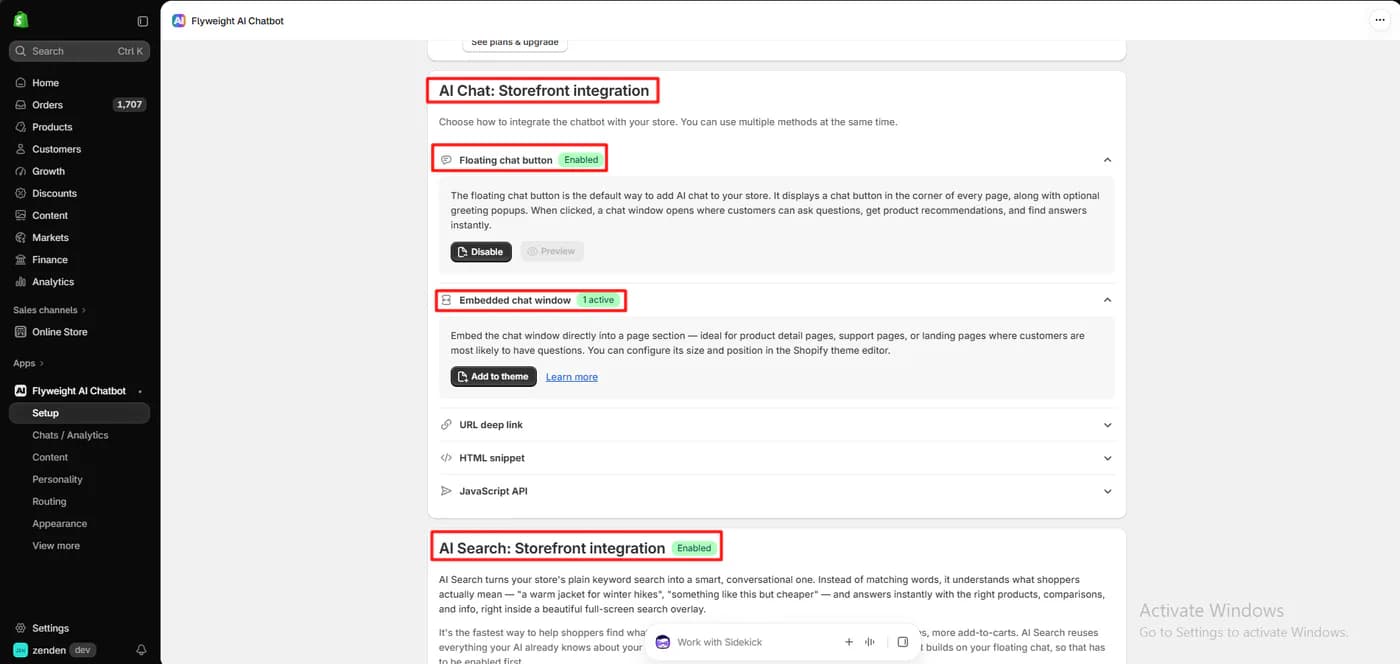
Task: Click See plans & upgrade button
Action: [515, 42]
